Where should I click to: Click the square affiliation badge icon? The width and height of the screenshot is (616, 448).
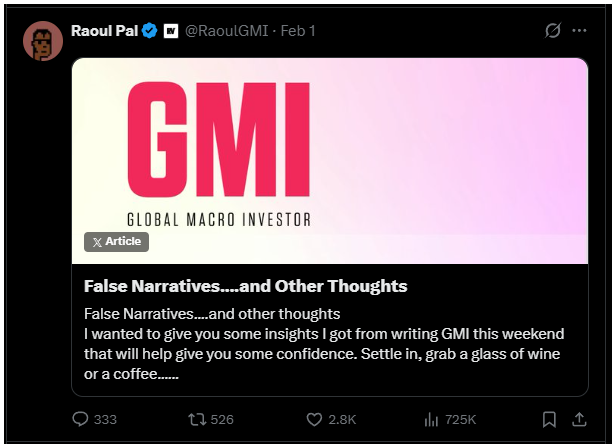point(169,31)
